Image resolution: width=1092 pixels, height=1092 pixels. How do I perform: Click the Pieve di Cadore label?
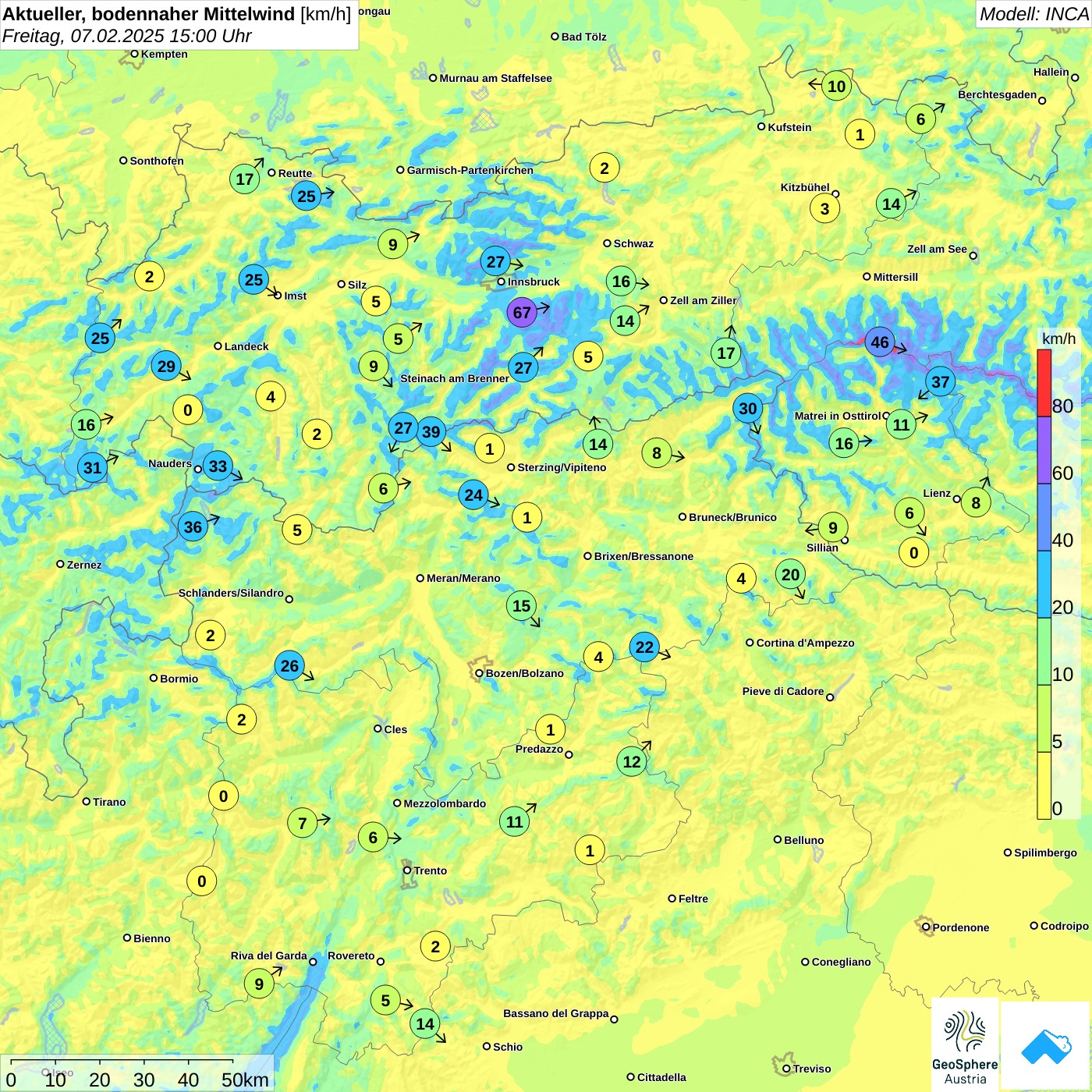tap(783, 692)
